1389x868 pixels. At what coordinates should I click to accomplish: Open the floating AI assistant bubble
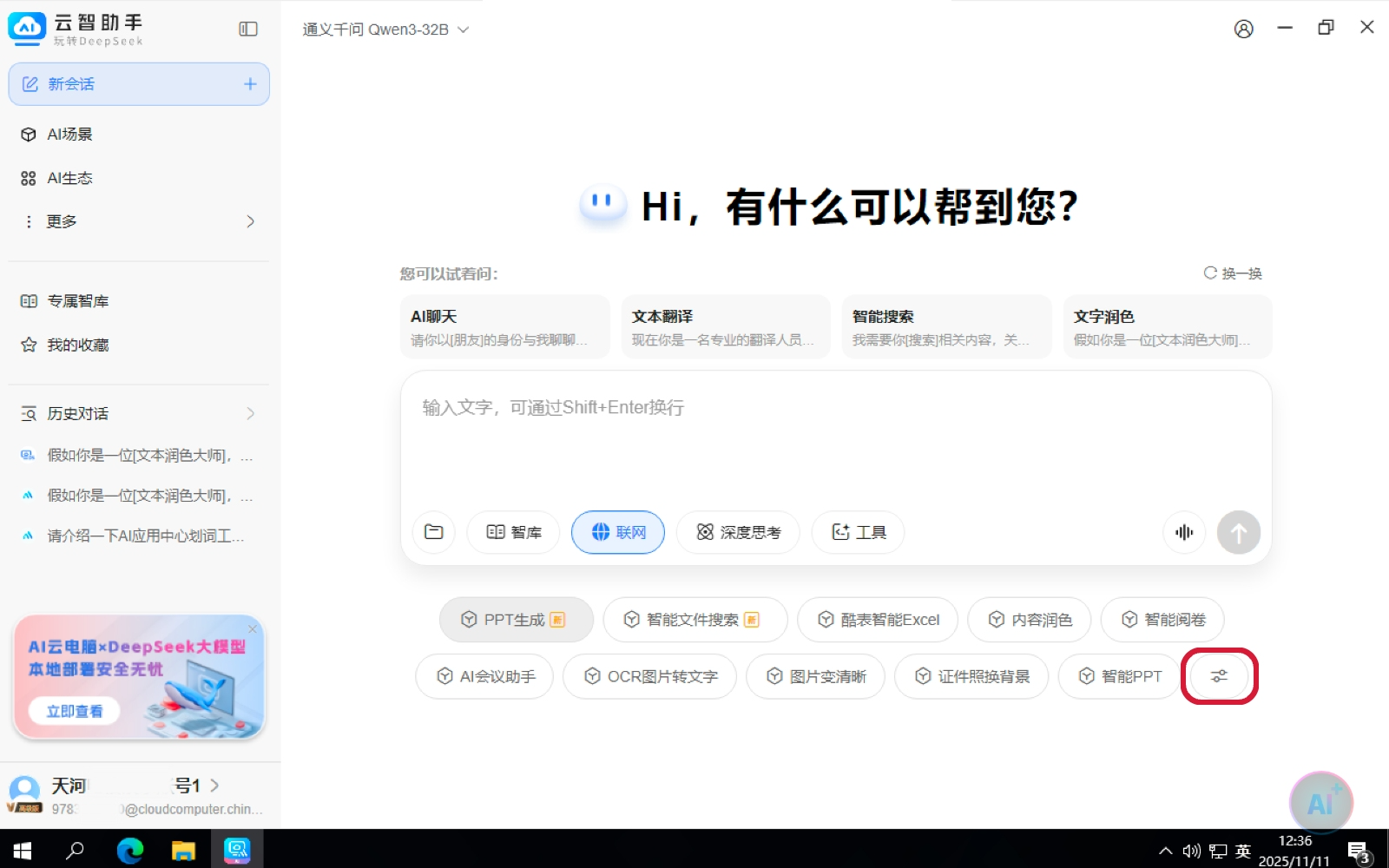1320,803
